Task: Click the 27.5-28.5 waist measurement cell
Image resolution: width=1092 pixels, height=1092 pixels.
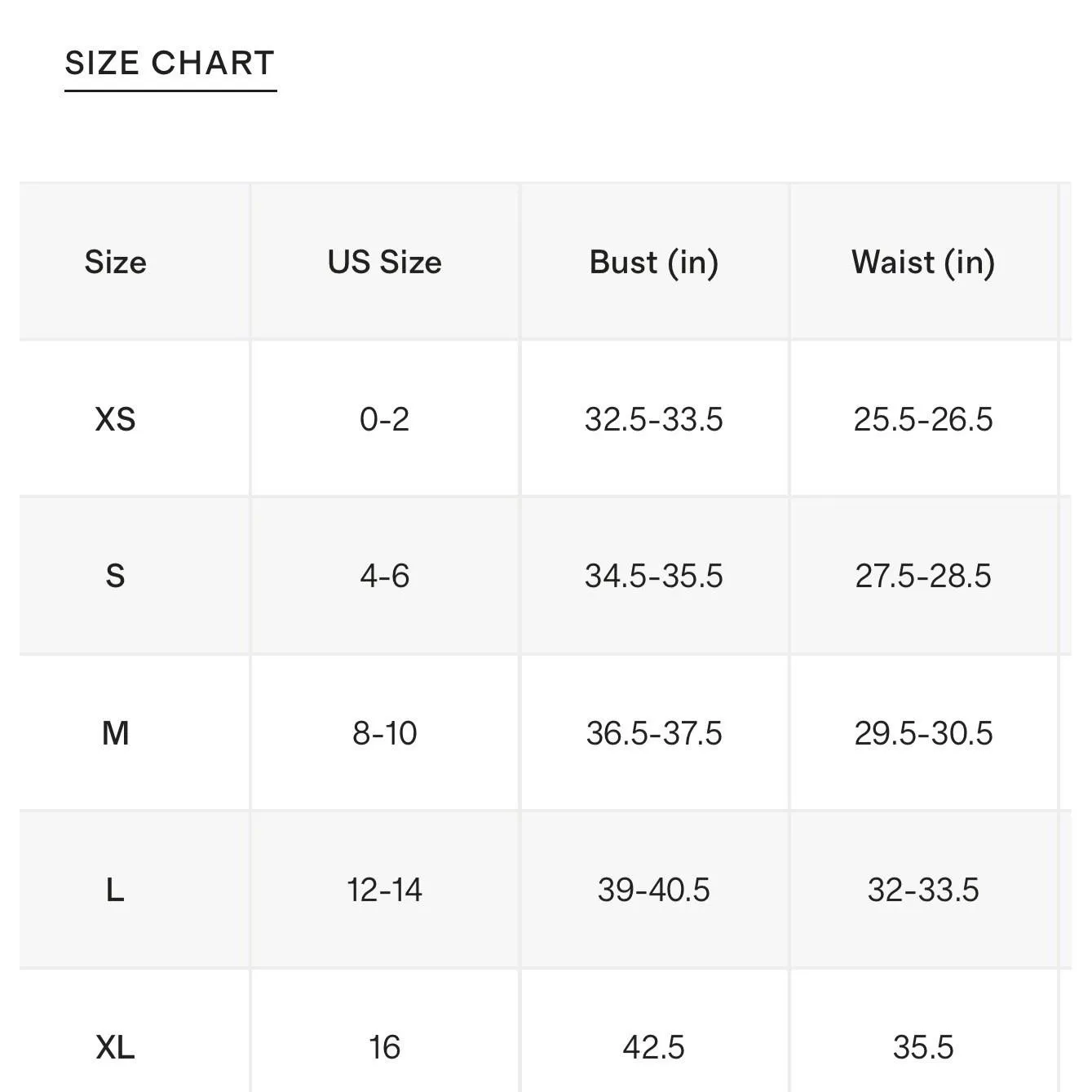Action: pyautogui.click(x=923, y=576)
